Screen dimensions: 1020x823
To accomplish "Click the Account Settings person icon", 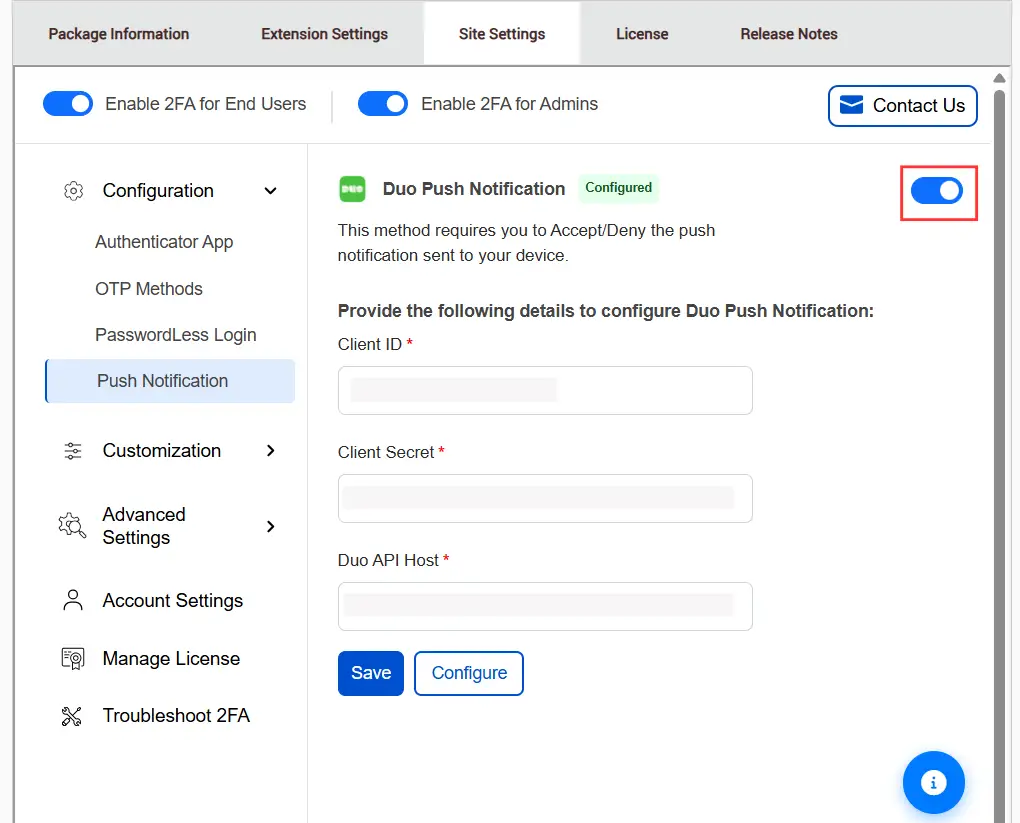I will pyautogui.click(x=71, y=600).
